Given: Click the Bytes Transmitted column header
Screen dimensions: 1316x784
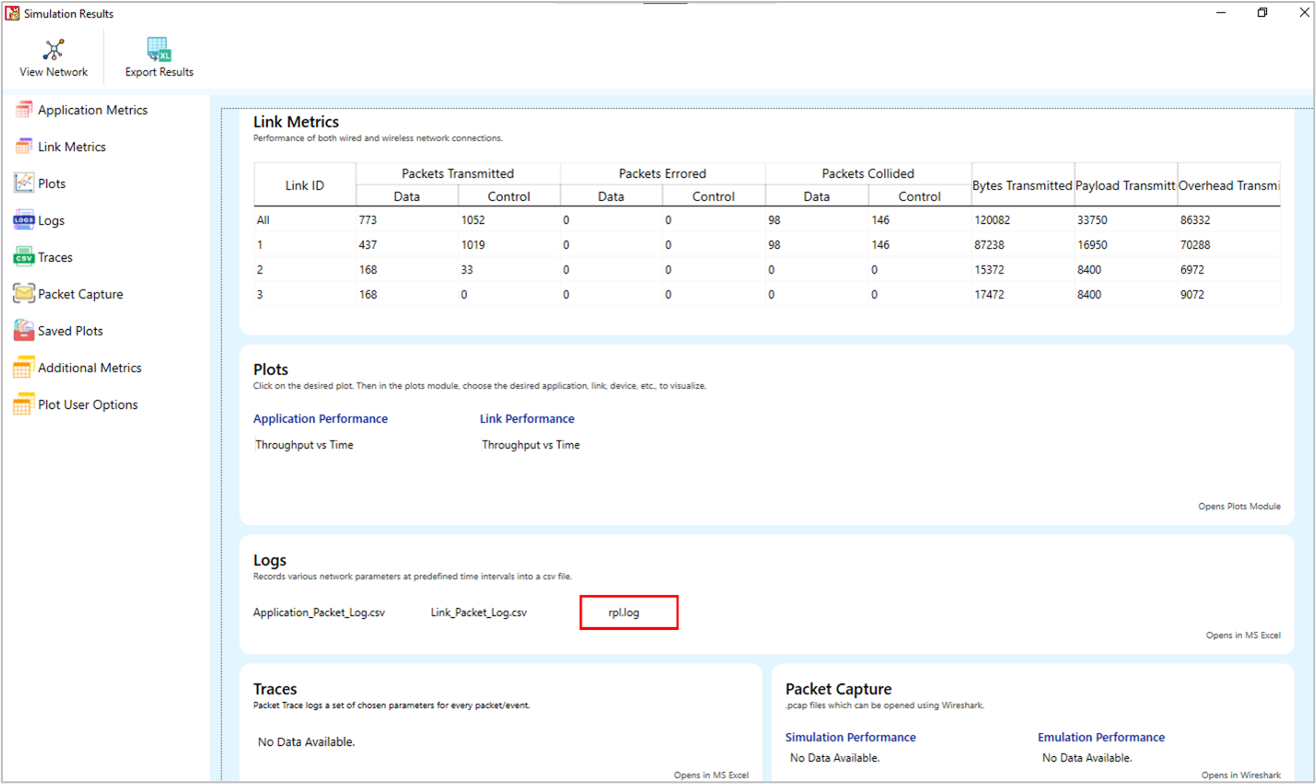Looking at the screenshot, I should click(1022, 186).
